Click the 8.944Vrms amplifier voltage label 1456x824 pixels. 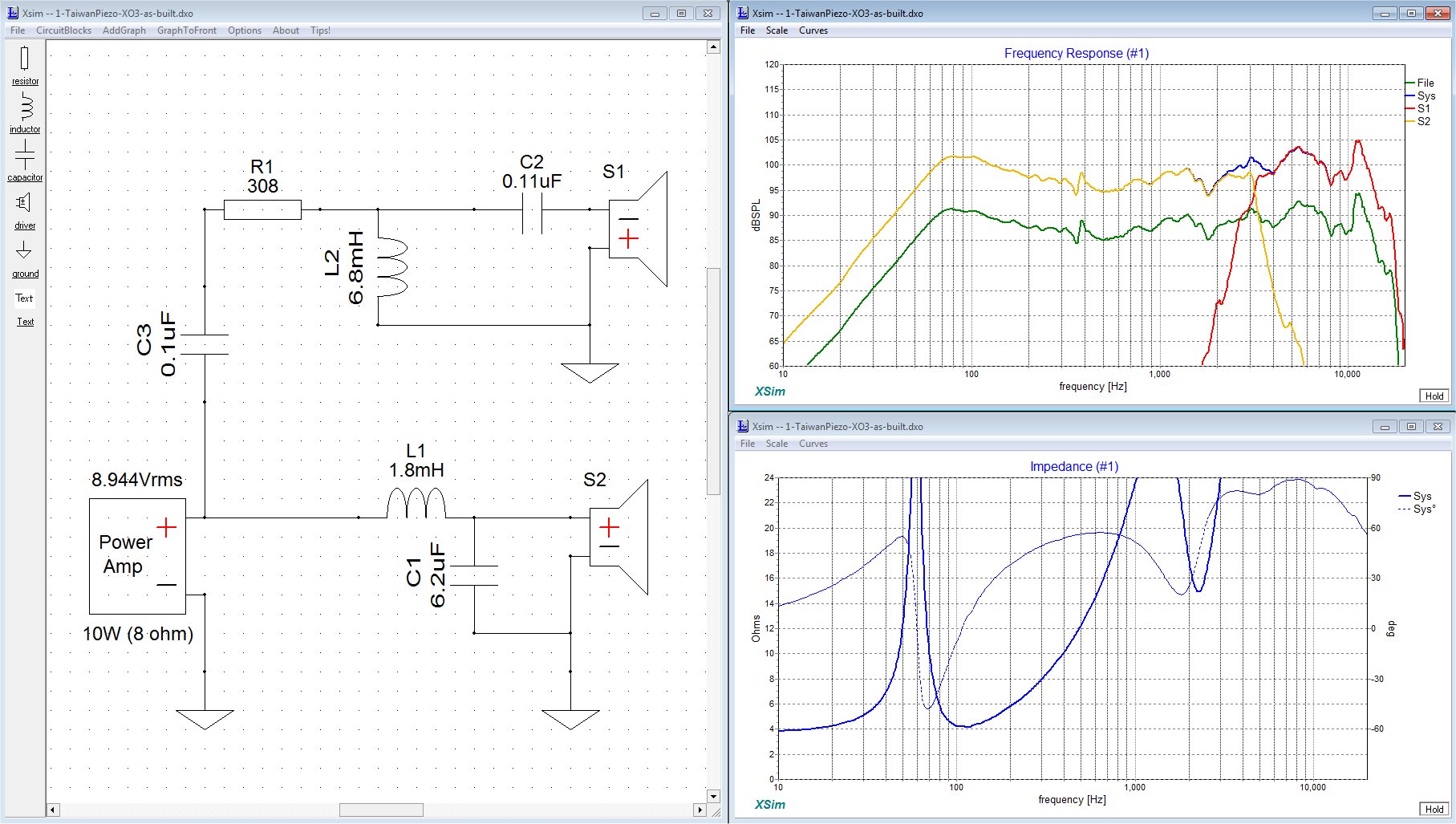[137, 480]
